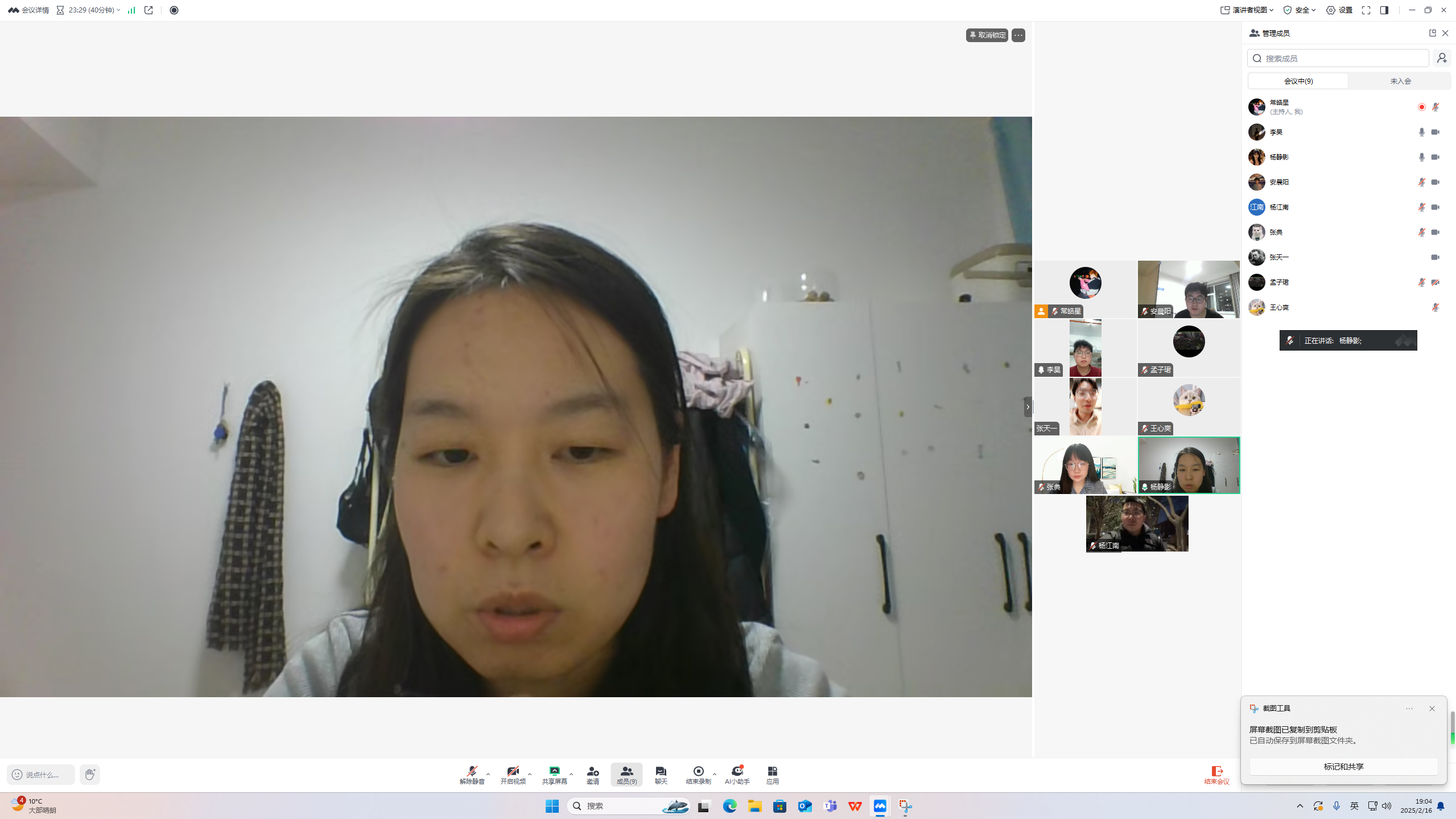Toggle 李昊's microphone in member list
The image size is (1456, 819).
click(x=1421, y=132)
